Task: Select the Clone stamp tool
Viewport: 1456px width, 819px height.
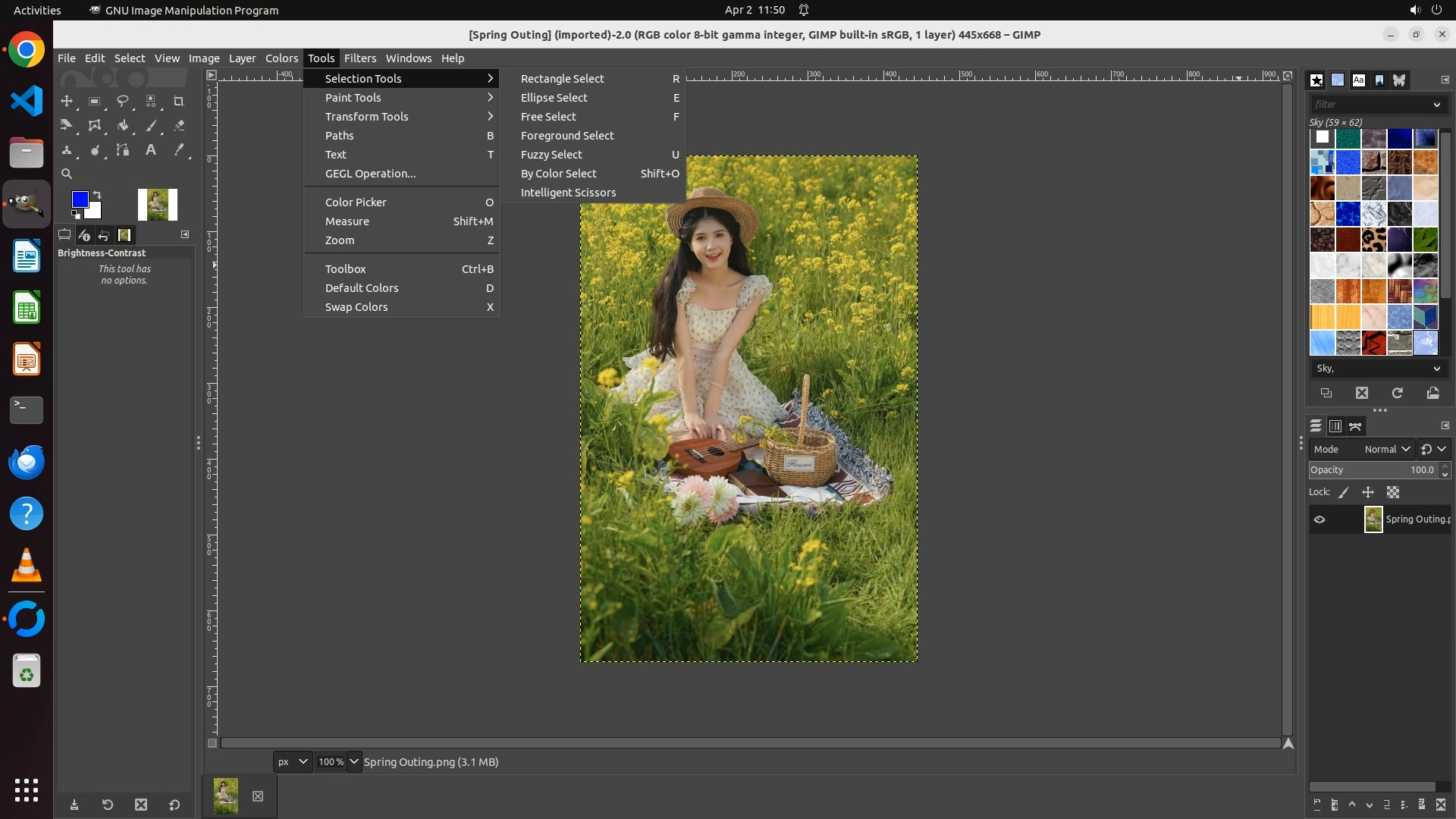Action: pyautogui.click(x=67, y=150)
